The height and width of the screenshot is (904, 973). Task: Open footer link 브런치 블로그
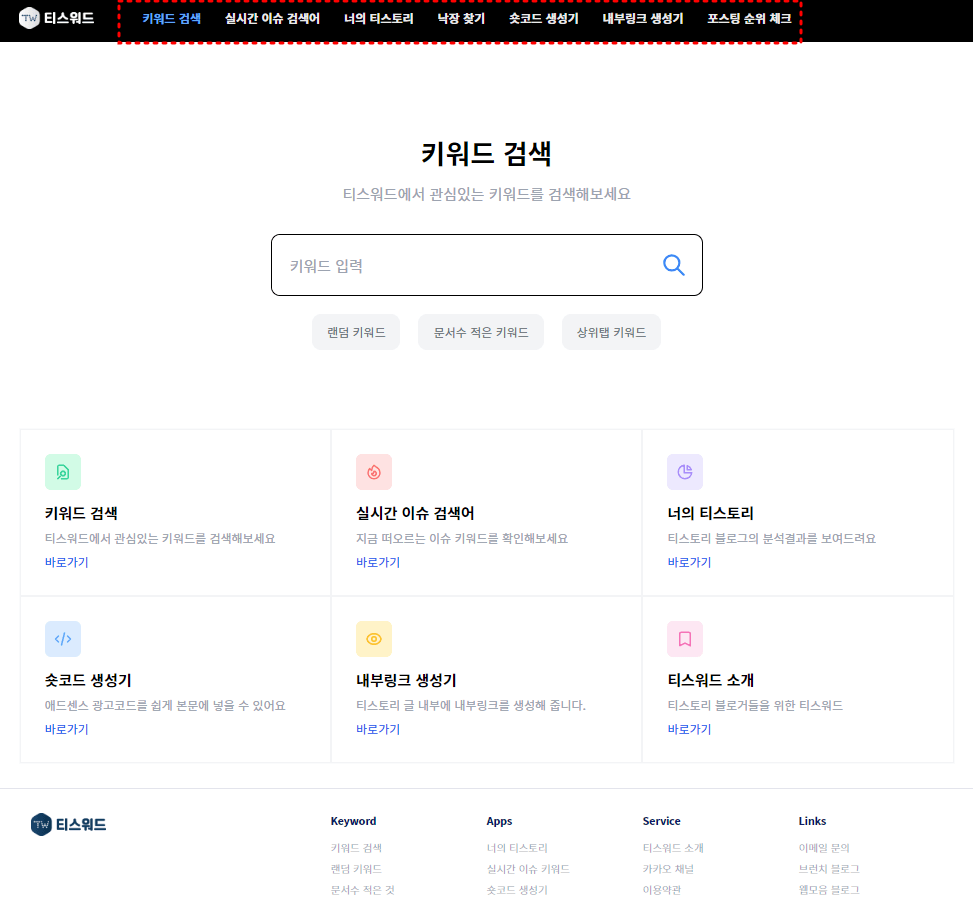point(829,869)
